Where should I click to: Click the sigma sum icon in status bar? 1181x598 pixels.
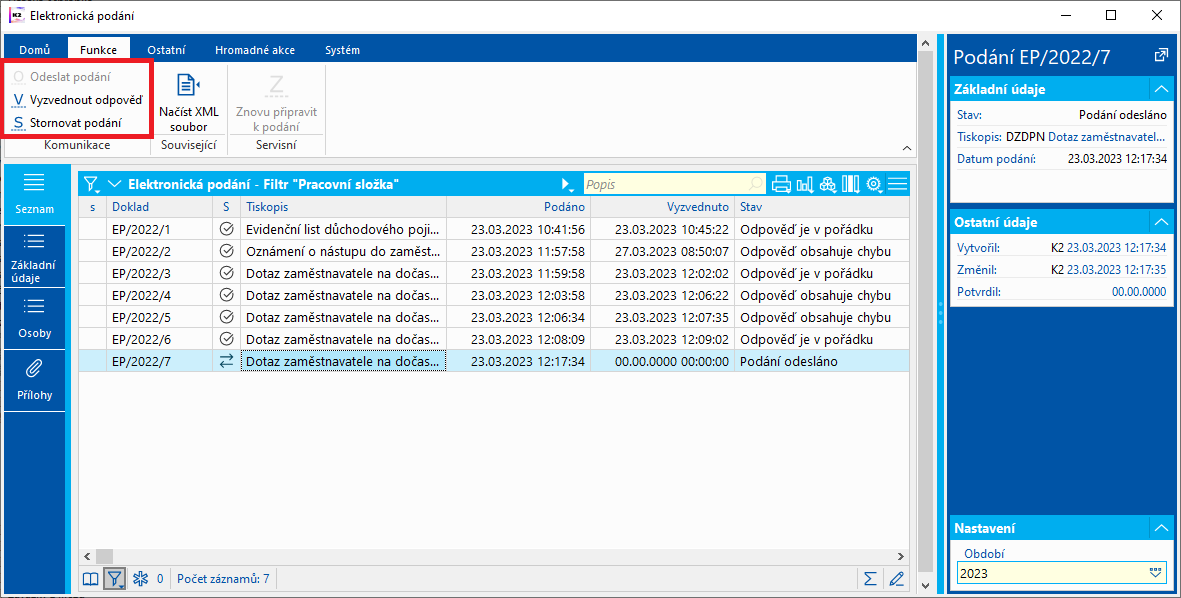[x=870, y=578]
